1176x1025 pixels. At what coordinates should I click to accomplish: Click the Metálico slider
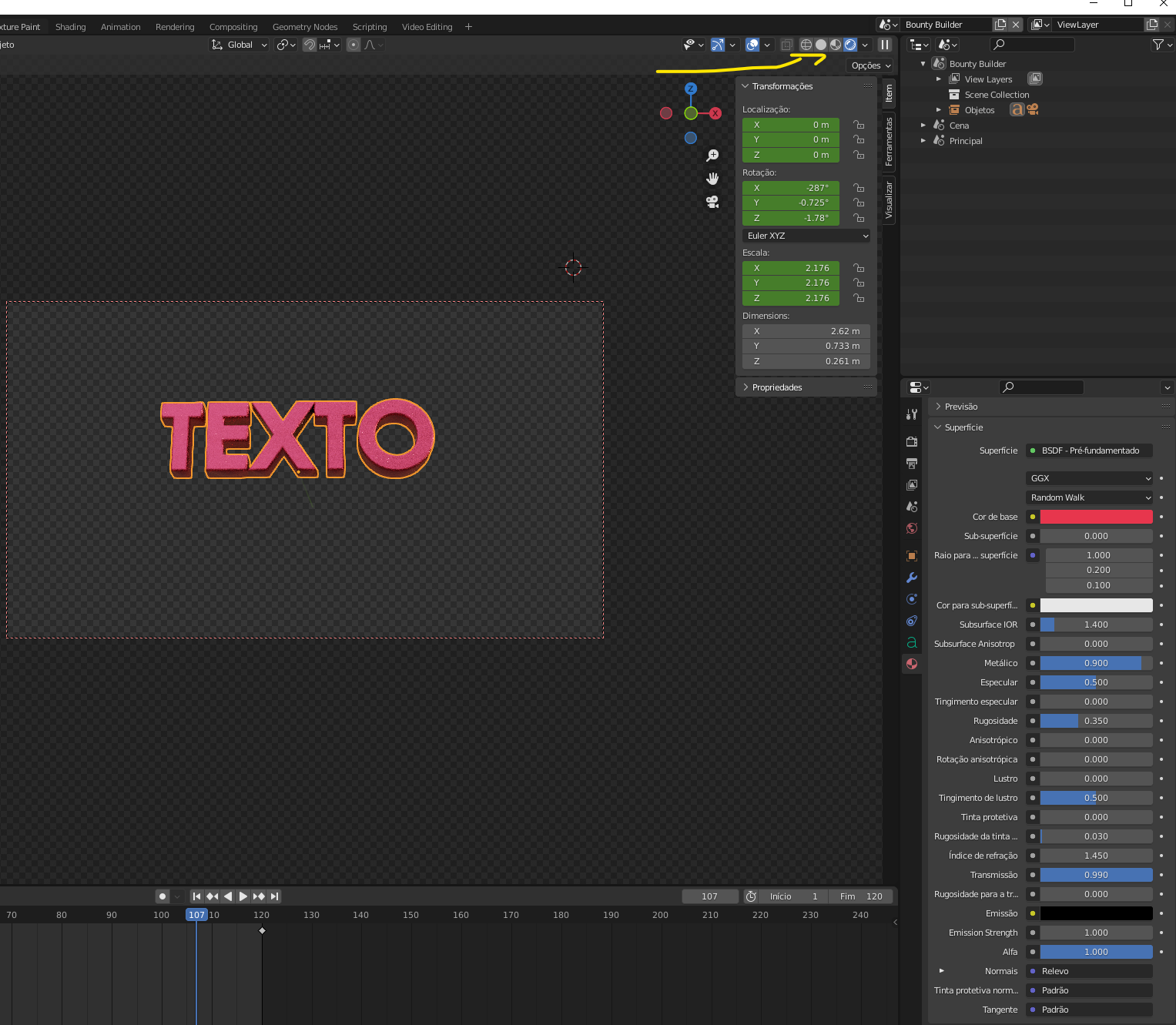1096,663
